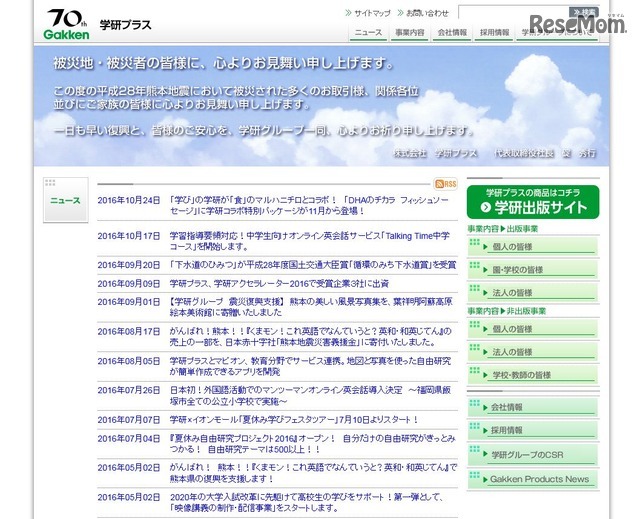Open 学校・教師の皆様 sidebar item

532,375
